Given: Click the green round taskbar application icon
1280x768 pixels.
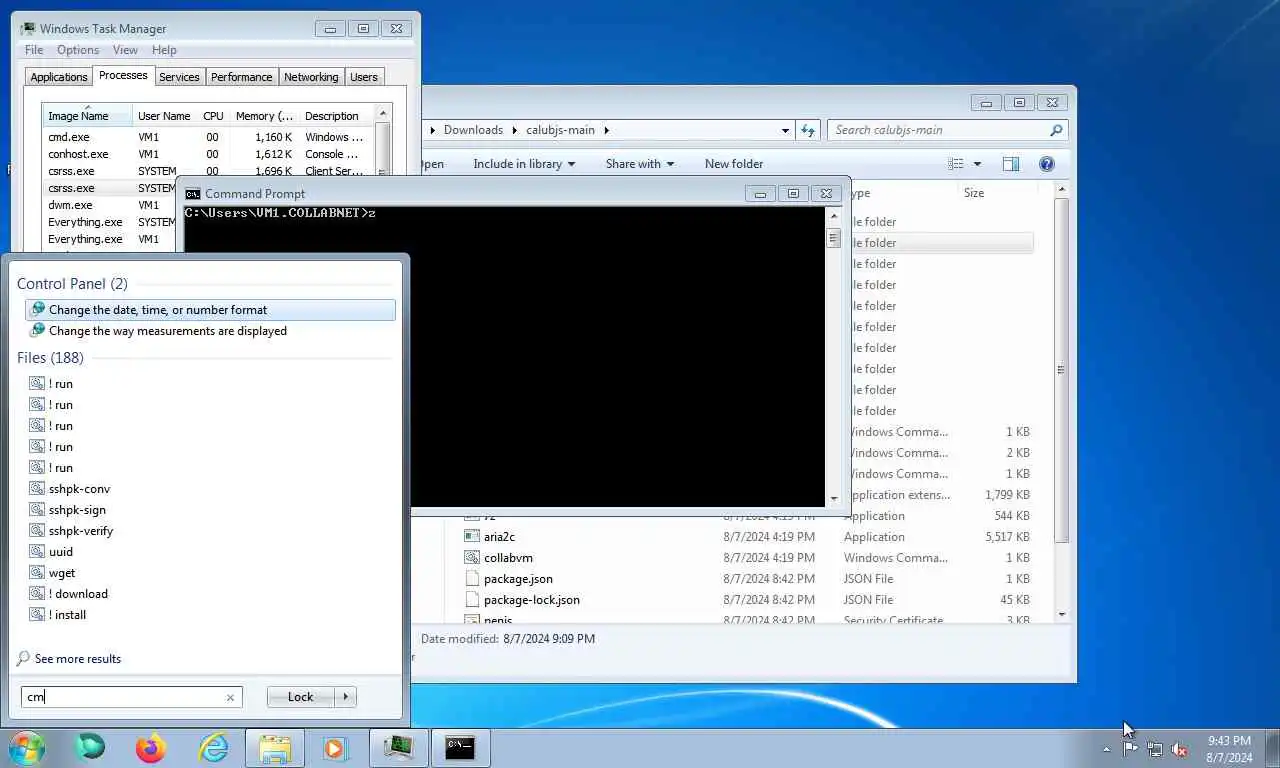Looking at the screenshot, I should pos(90,747).
